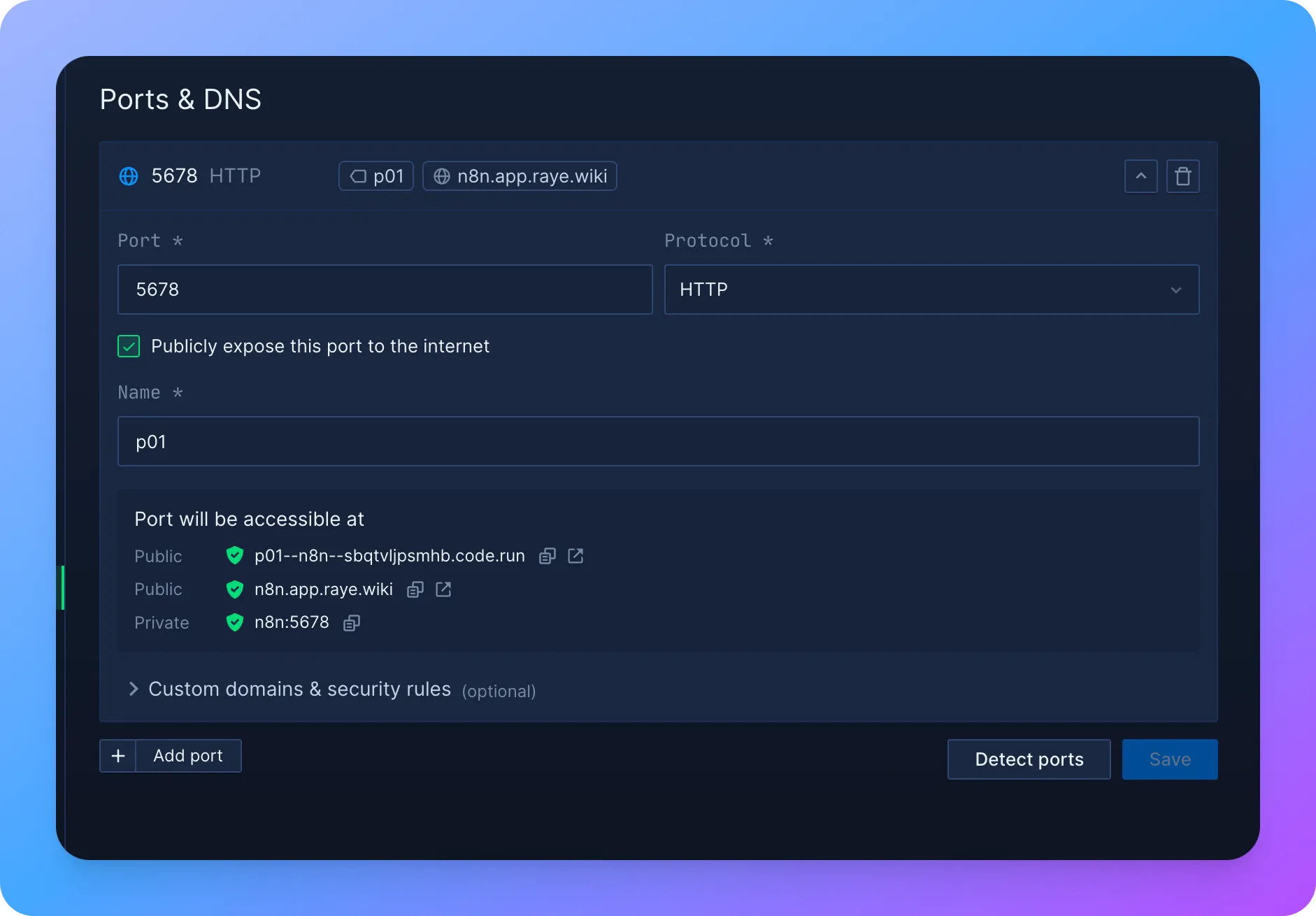Click the blue globe icon beside 5678 HTTP

129,176
